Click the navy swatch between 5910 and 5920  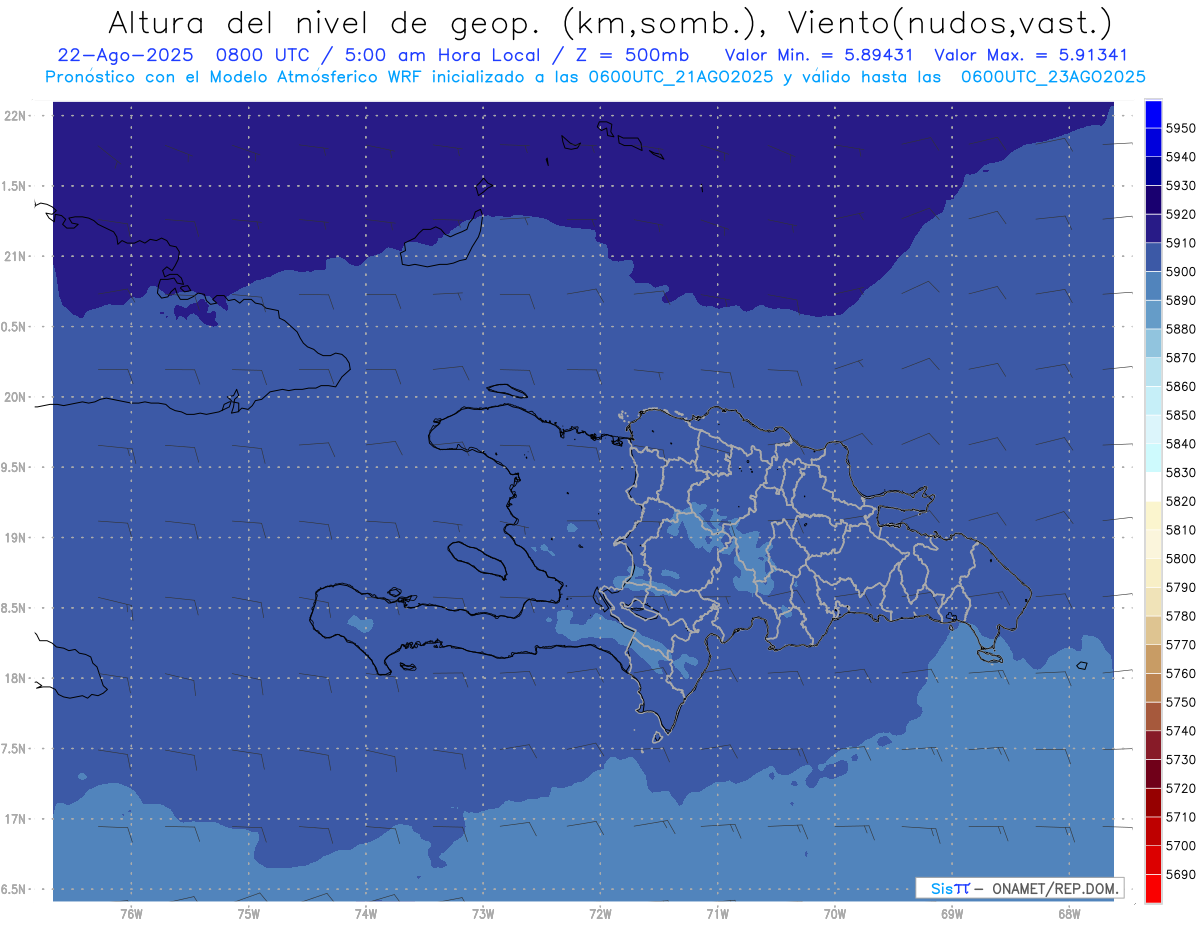(x=1153, y=229)
